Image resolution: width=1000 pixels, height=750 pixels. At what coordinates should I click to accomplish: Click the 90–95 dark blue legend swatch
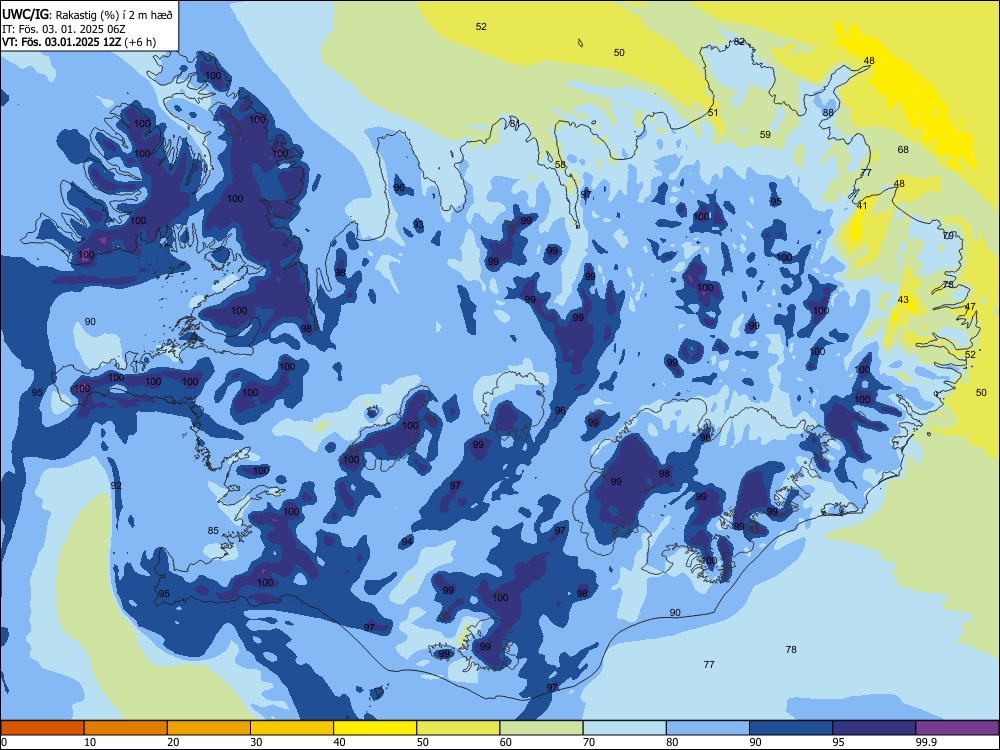point(791,728)
